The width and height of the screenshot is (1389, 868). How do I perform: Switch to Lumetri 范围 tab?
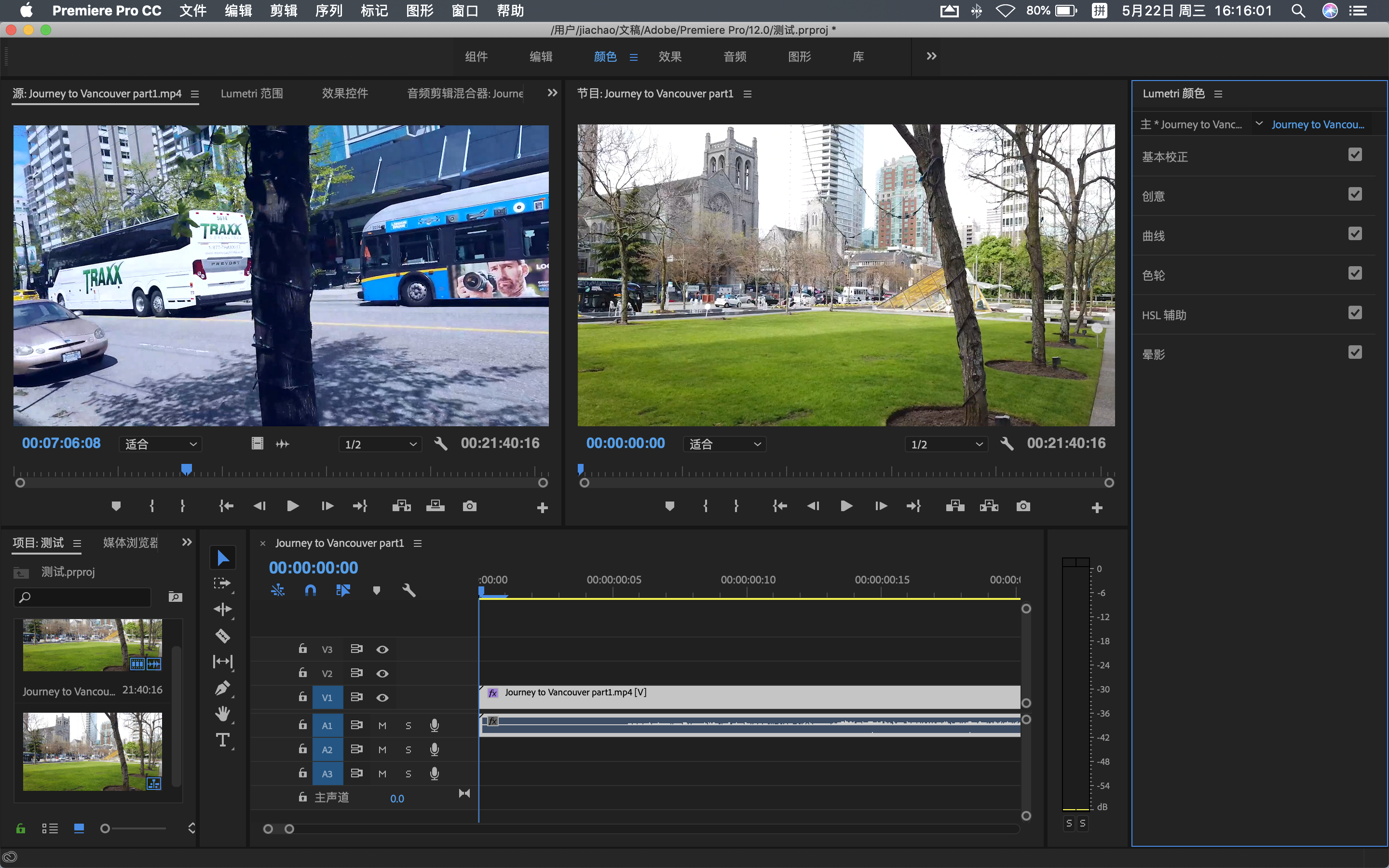(251, 94)
